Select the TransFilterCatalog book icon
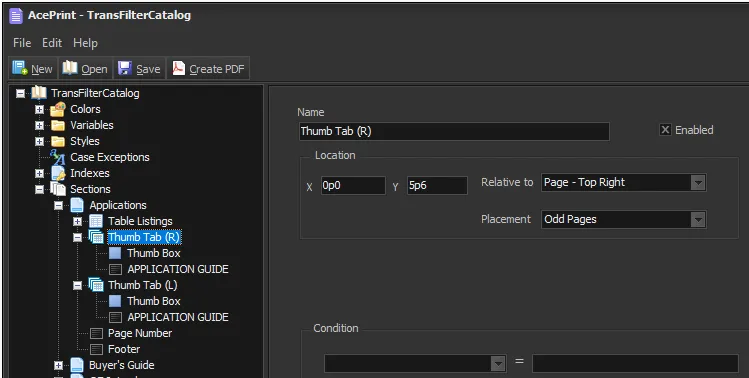Image resolution: width=749 pixels, height=378 pixels. click(x=39, y=93)
